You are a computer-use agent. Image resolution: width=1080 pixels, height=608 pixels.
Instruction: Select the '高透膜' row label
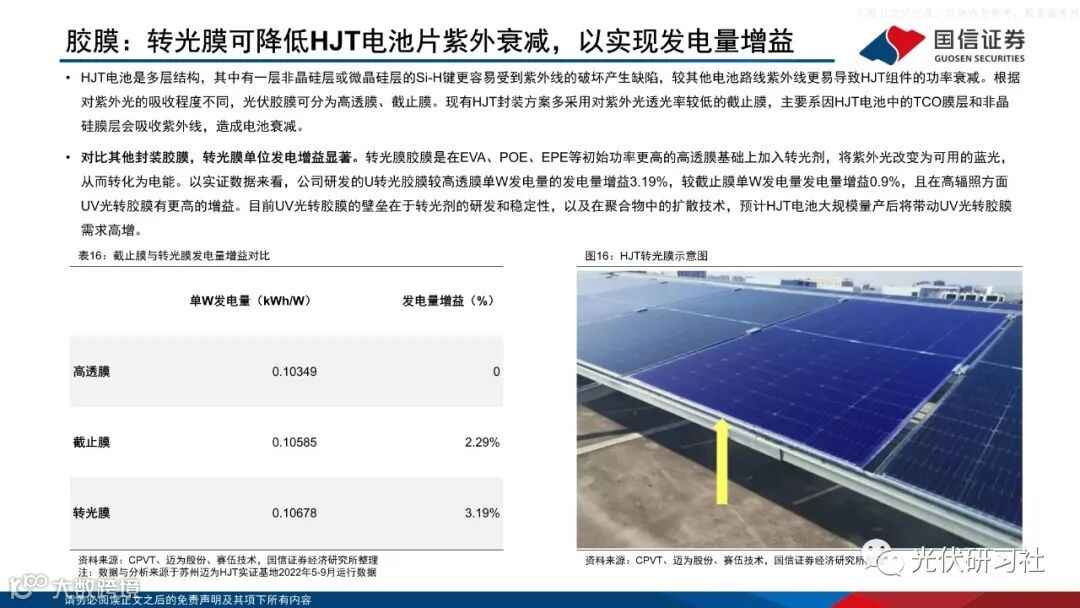[x=92, y=372]
